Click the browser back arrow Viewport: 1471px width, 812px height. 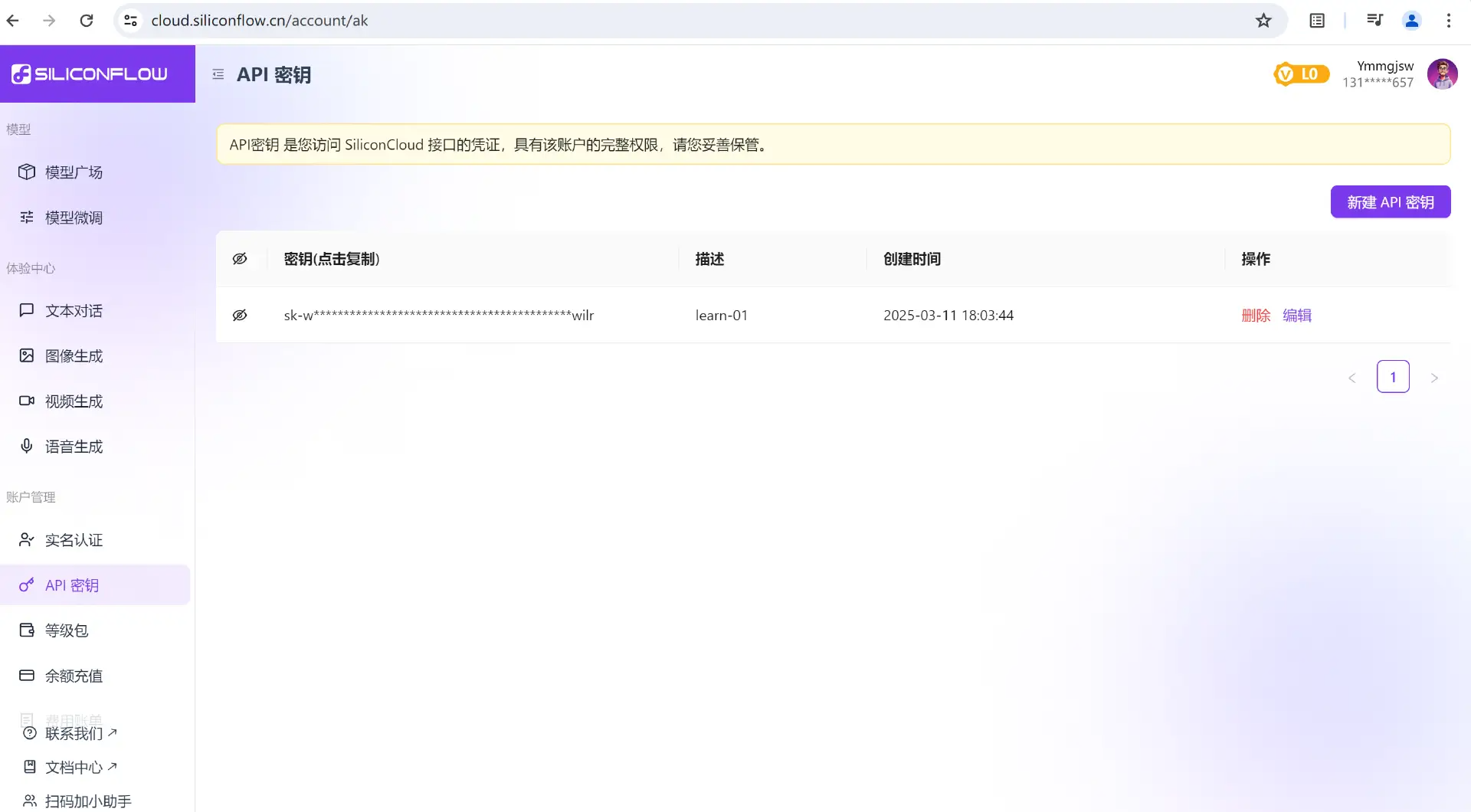point(13,21)
